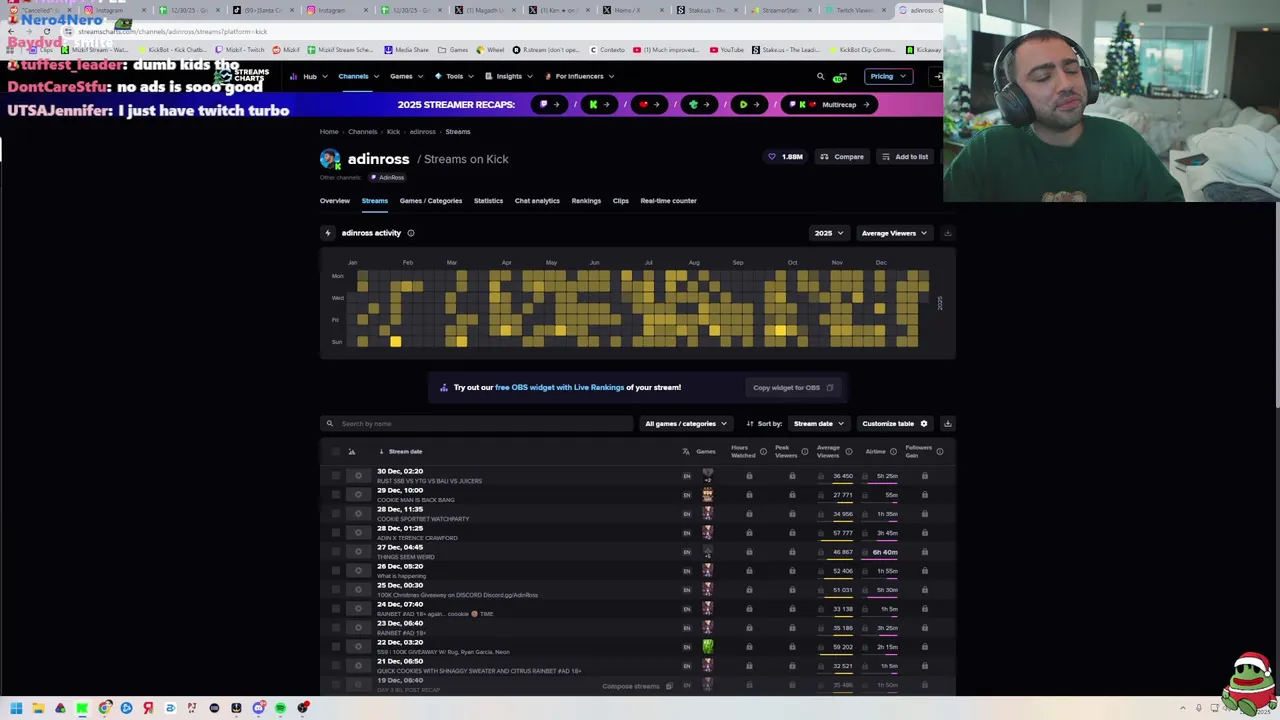Download the activity heatmap data
This screenshot has width=1280, height=720.
point(947,233)
